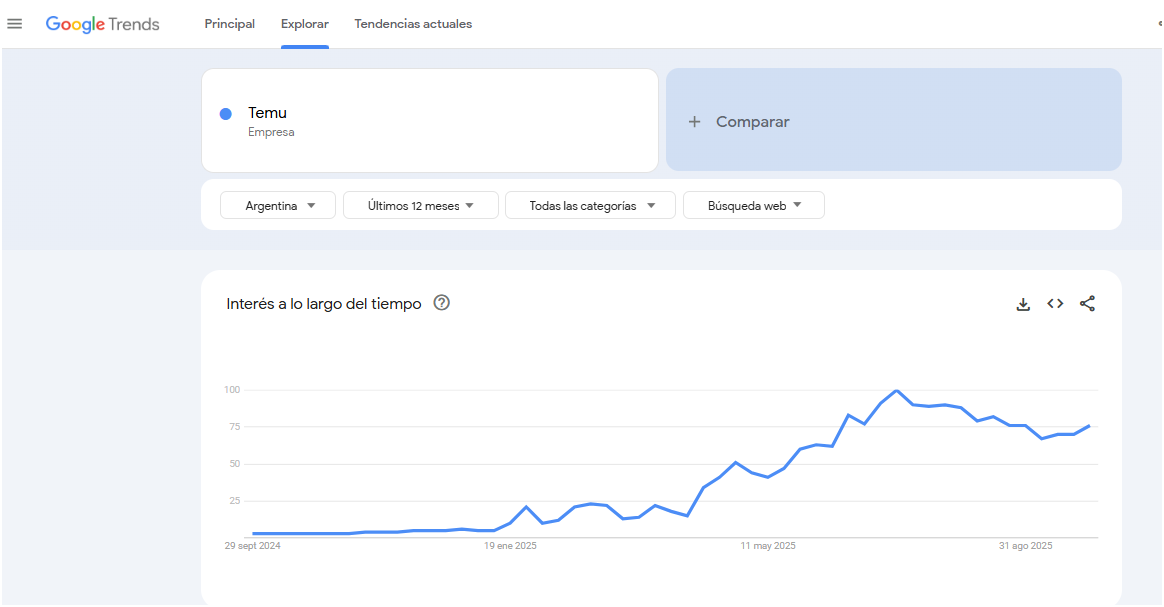Open the hamburger main menu

coord(14,24)
